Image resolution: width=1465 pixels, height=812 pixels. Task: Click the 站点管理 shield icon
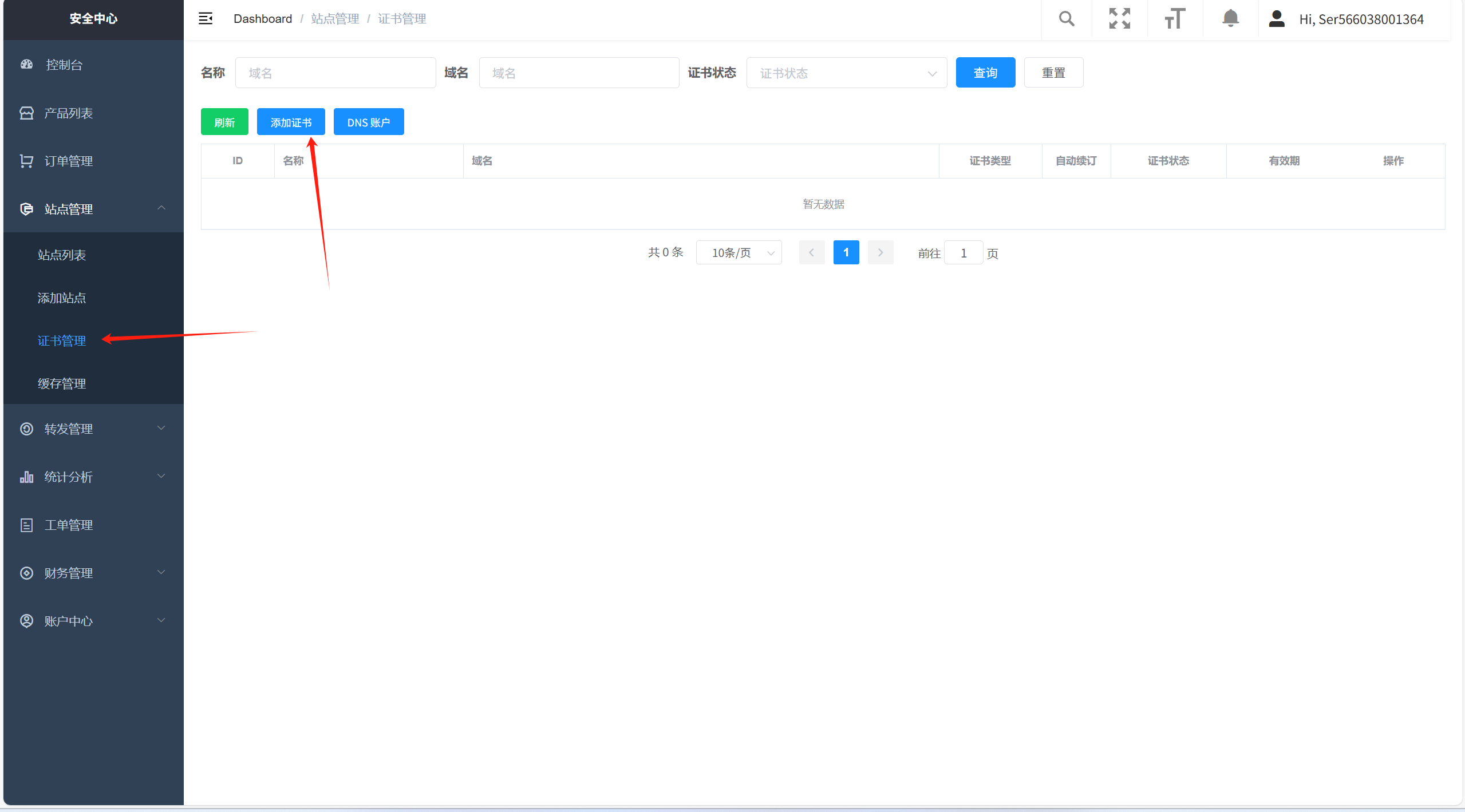(x=26, y=209)
